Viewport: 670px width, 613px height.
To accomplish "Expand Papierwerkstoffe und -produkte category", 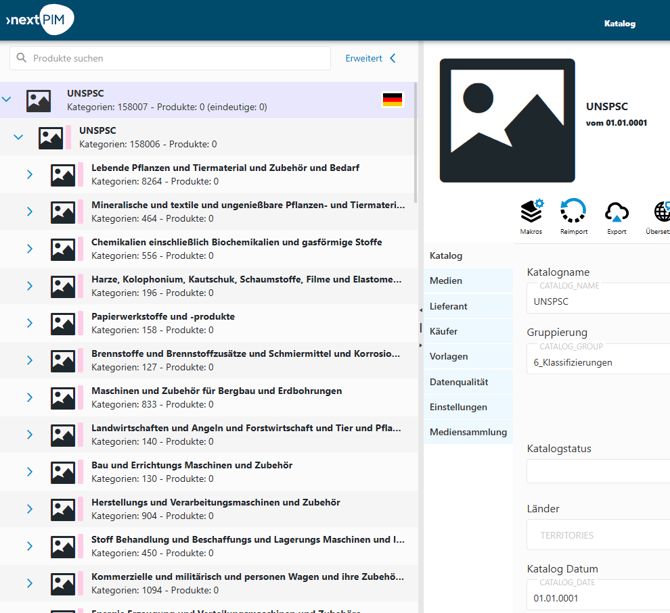I will [x=29, y=323].
